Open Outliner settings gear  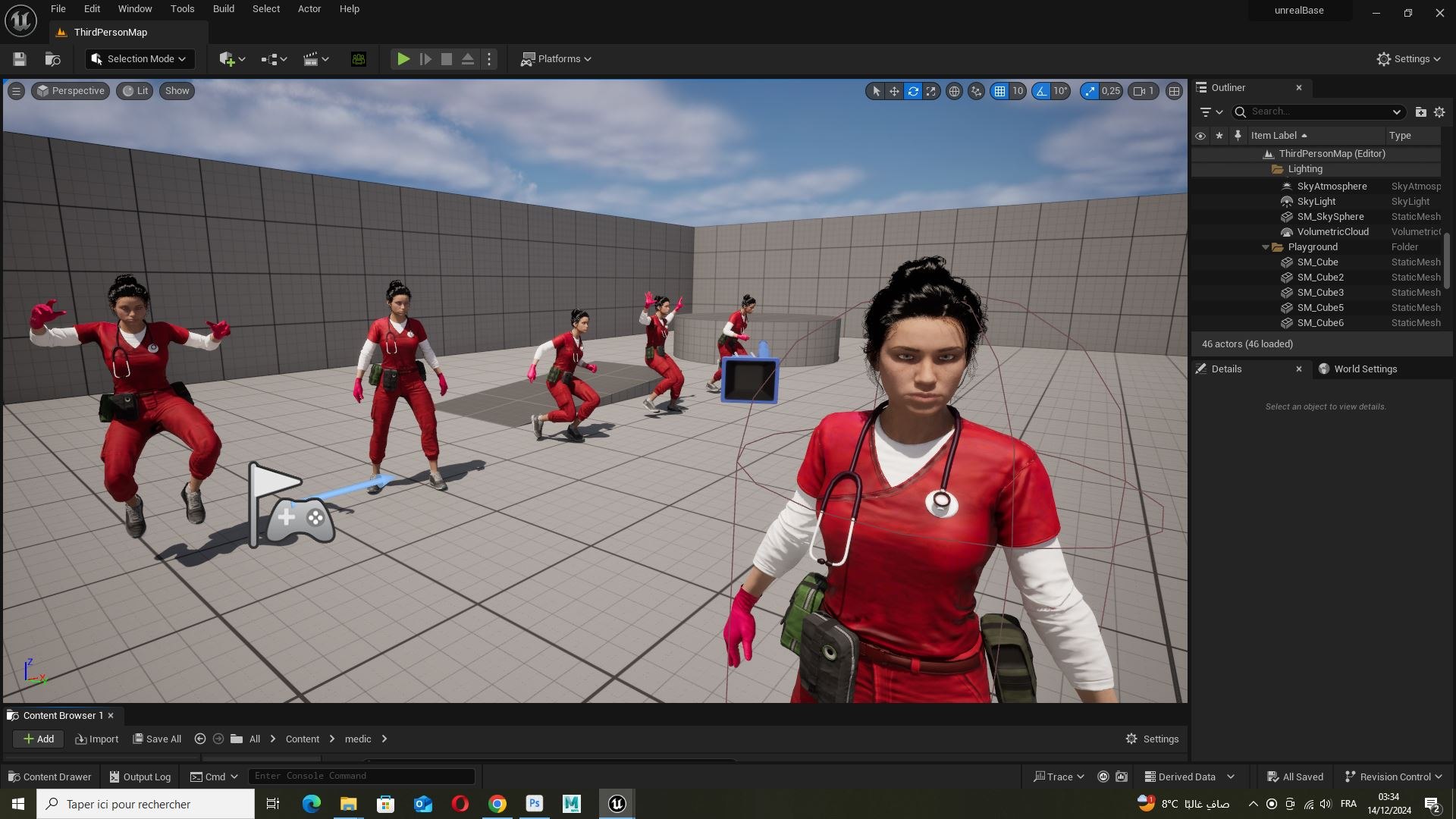(x=1439, y=111)
